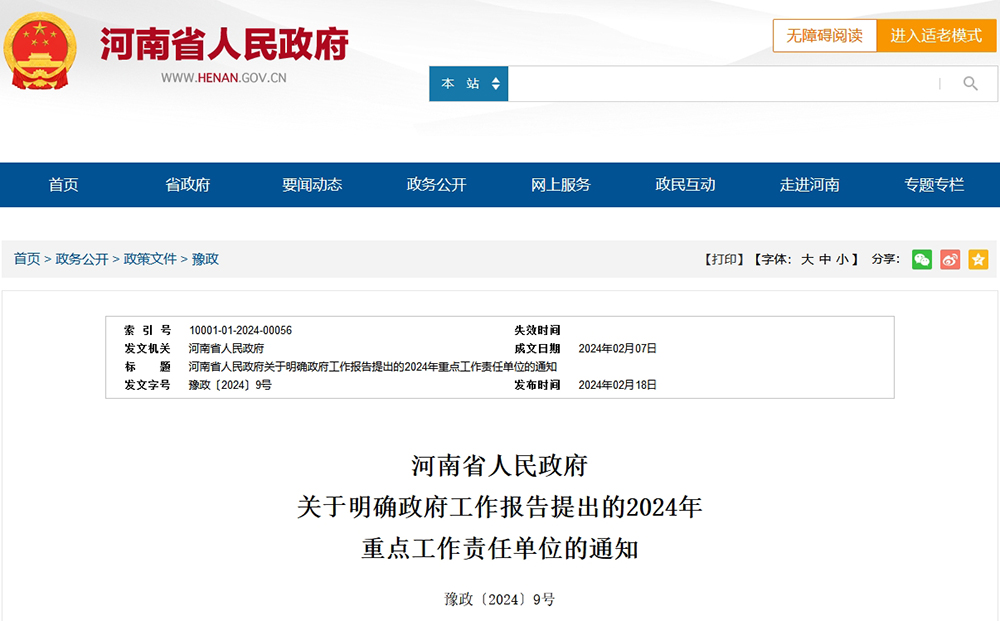Add page to favorites via star icon
The width and height of the screenshot is (1000, 621).
point(977,259)
